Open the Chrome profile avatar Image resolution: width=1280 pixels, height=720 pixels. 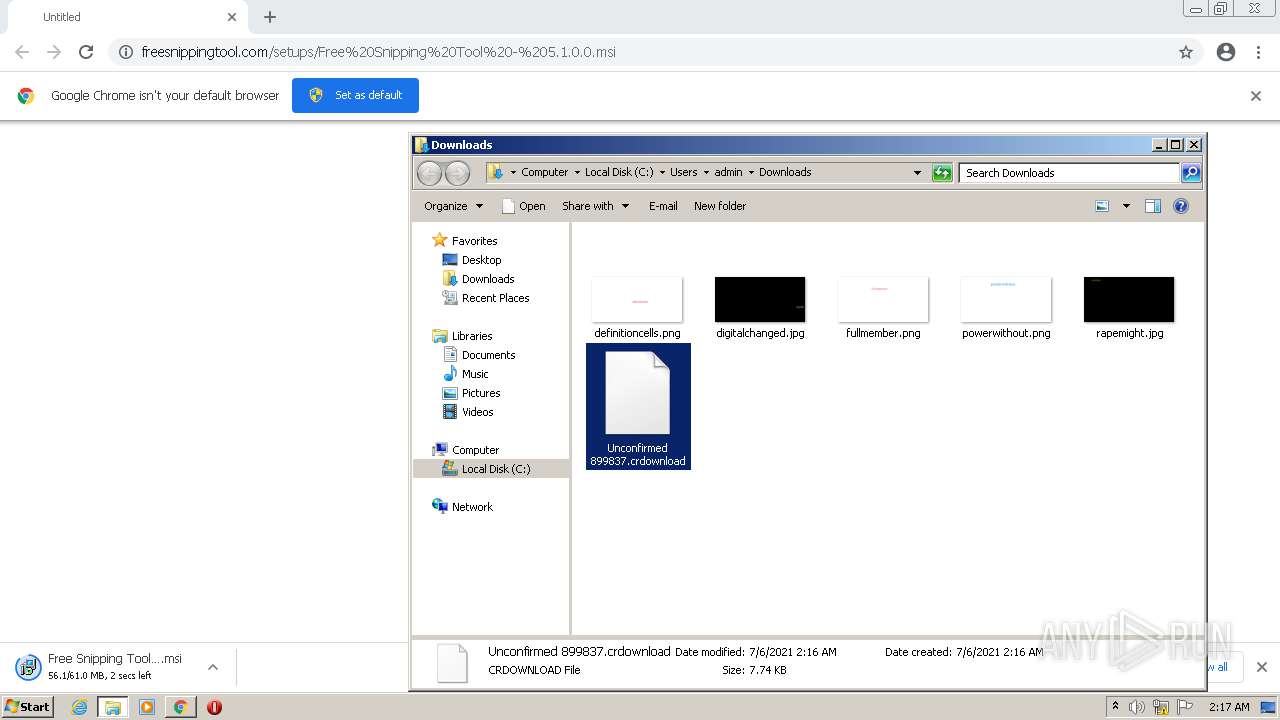coord(1226,52)
